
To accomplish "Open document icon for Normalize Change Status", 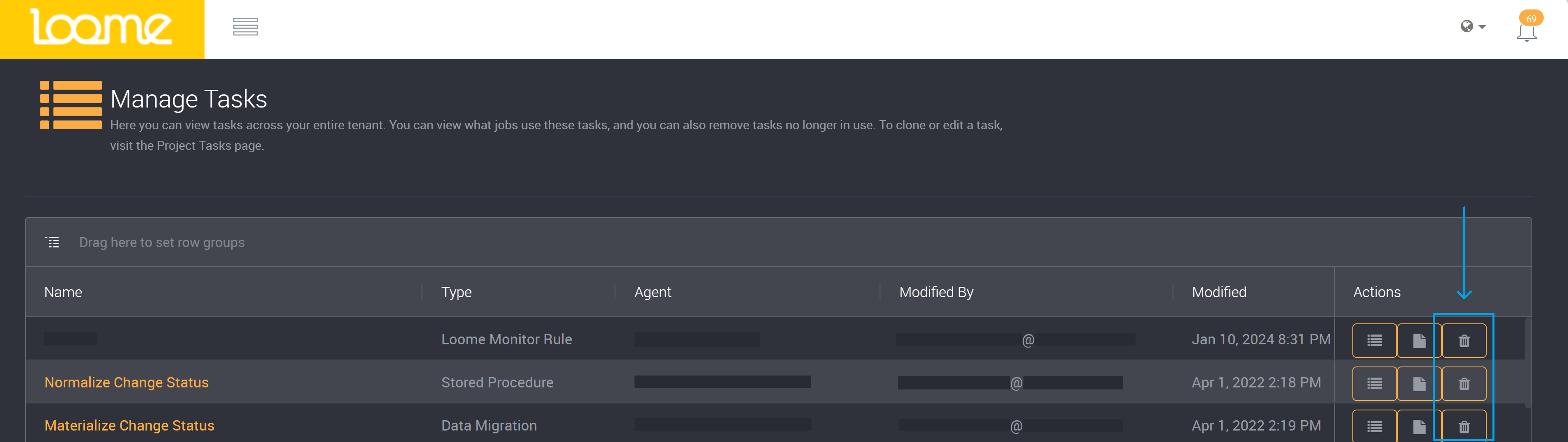I will click(x=1419, y=384).
